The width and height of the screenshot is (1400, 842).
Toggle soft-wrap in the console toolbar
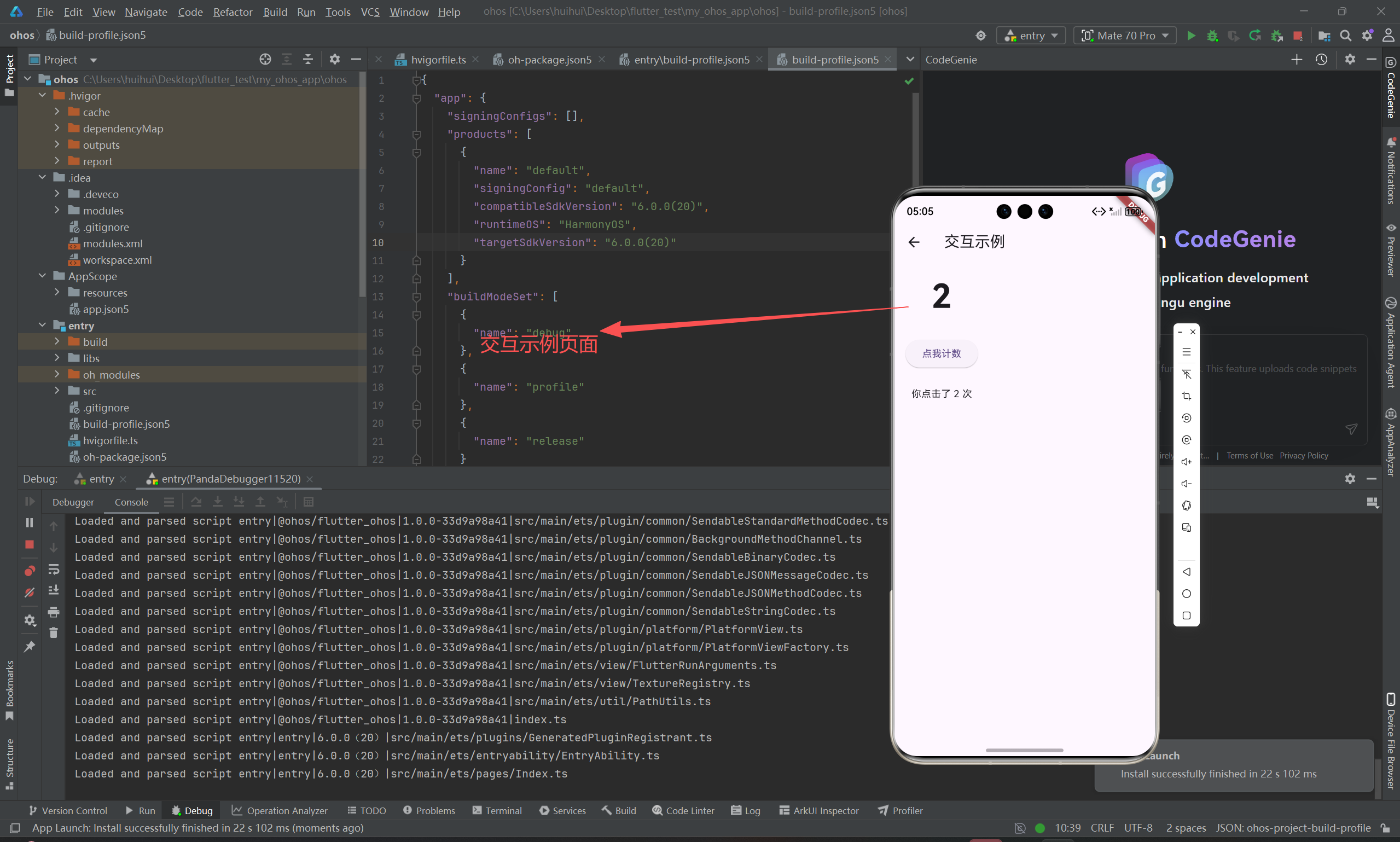pos(53,568)
